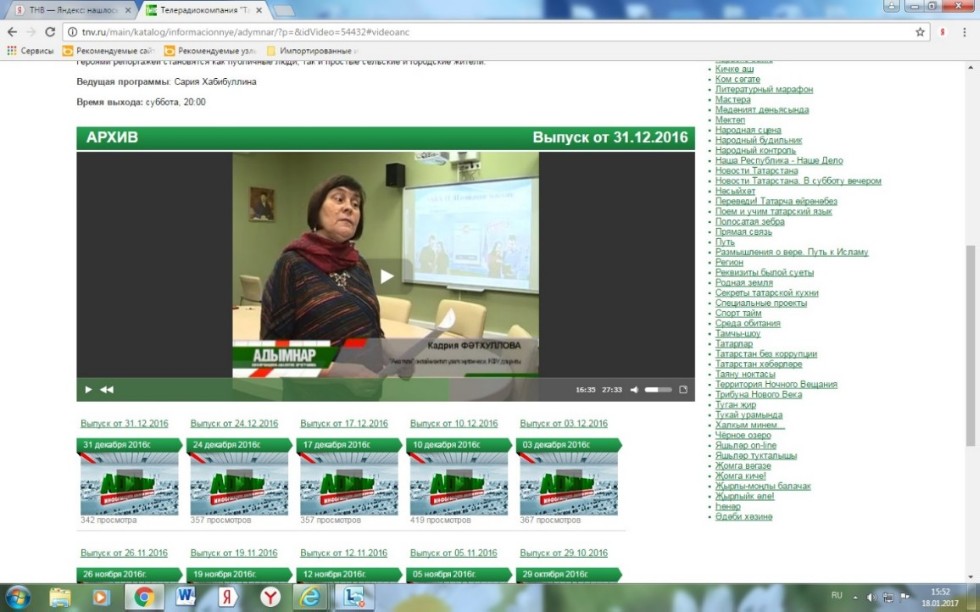Switch input language via RU indicator
The height and width of the screenshot is (612, 980).
(838, 594)
